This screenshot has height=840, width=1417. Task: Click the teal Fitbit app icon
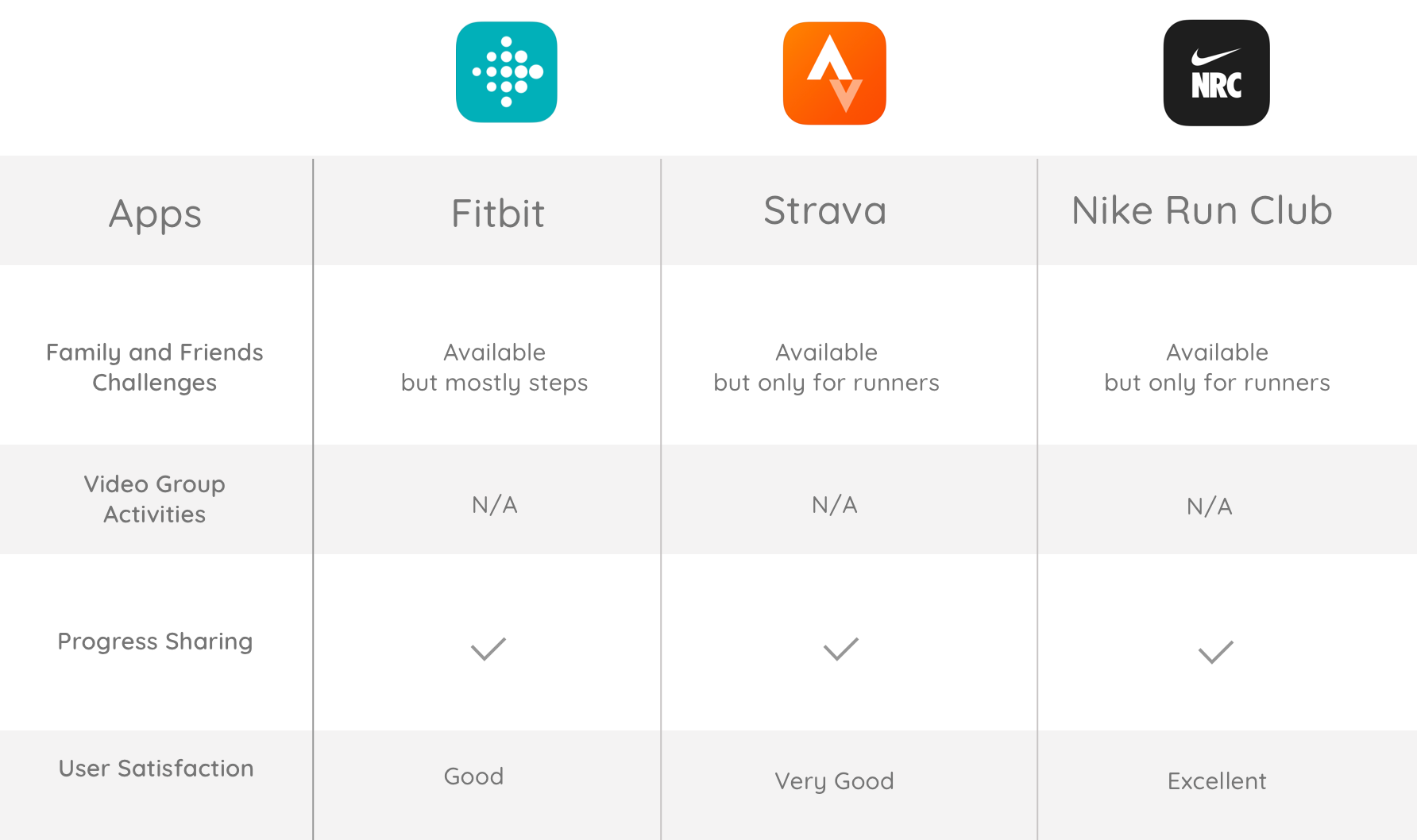[507, 72]
